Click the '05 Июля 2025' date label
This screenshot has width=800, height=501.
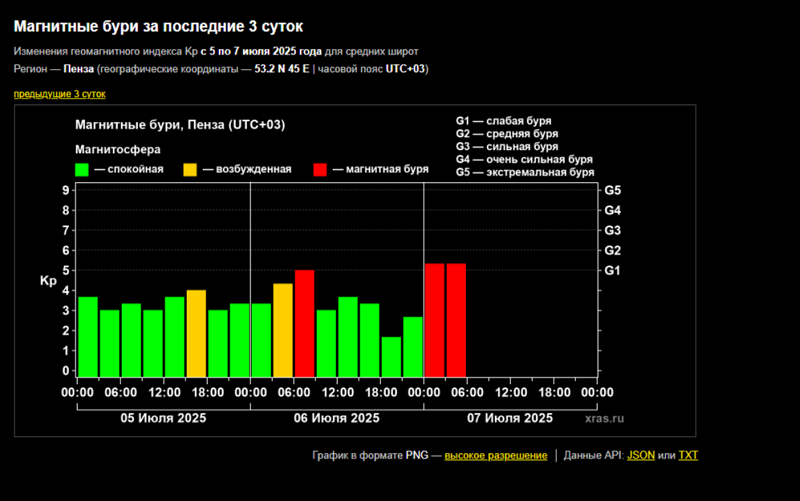click(163, 418)
